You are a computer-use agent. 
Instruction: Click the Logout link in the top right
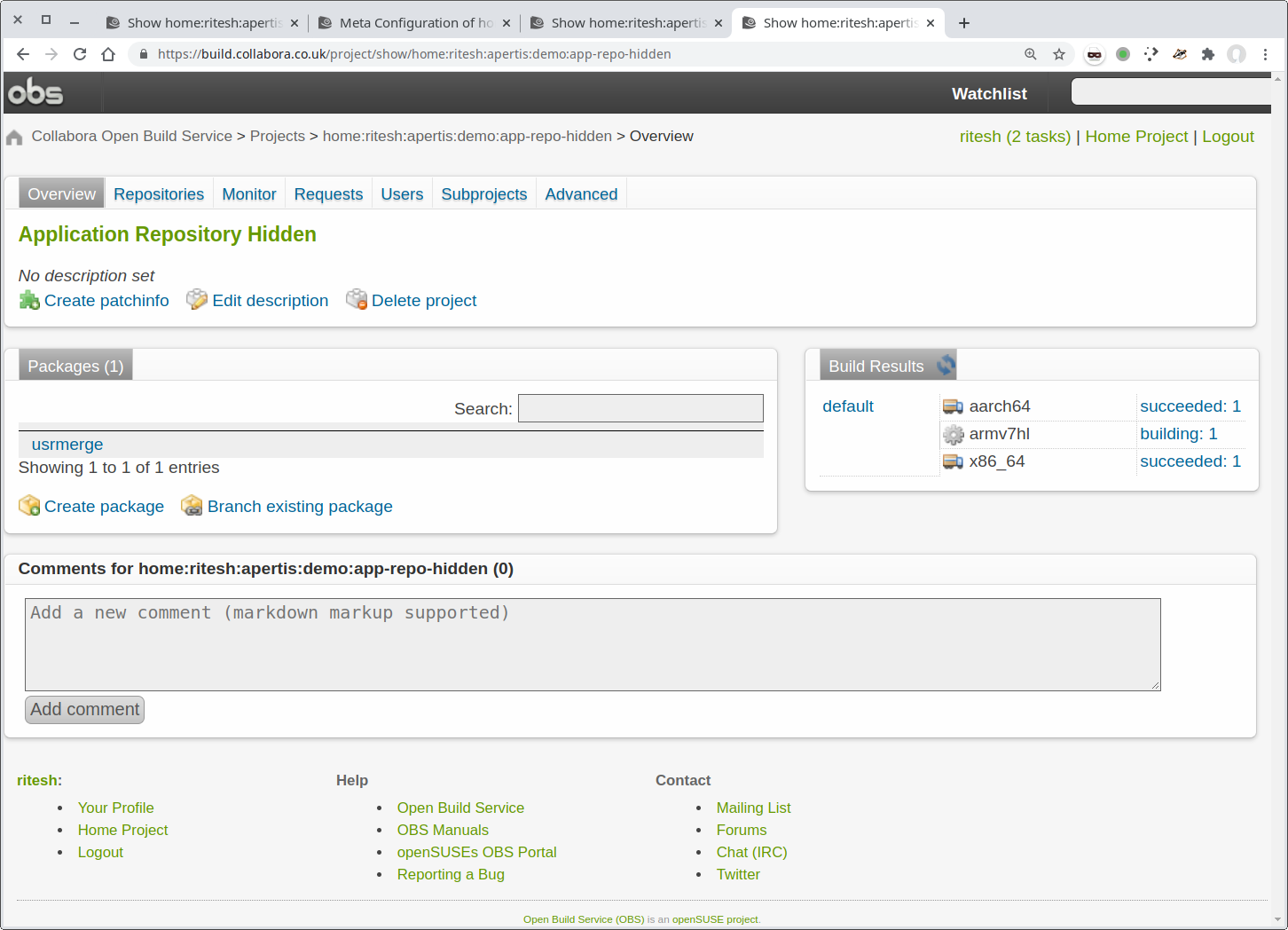1228,137
